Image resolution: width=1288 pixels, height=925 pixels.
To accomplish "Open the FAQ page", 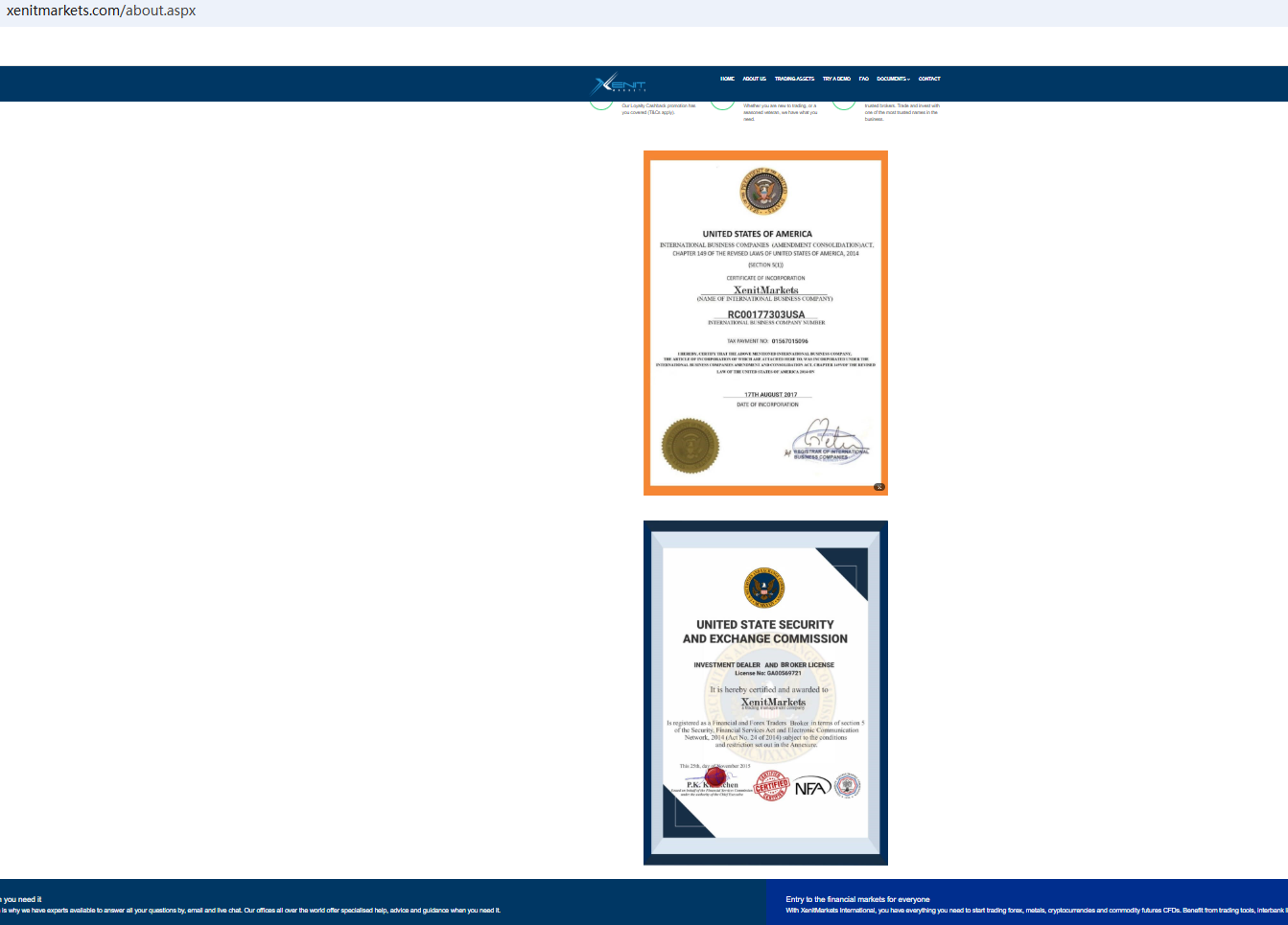I will [x=863, y=79].
